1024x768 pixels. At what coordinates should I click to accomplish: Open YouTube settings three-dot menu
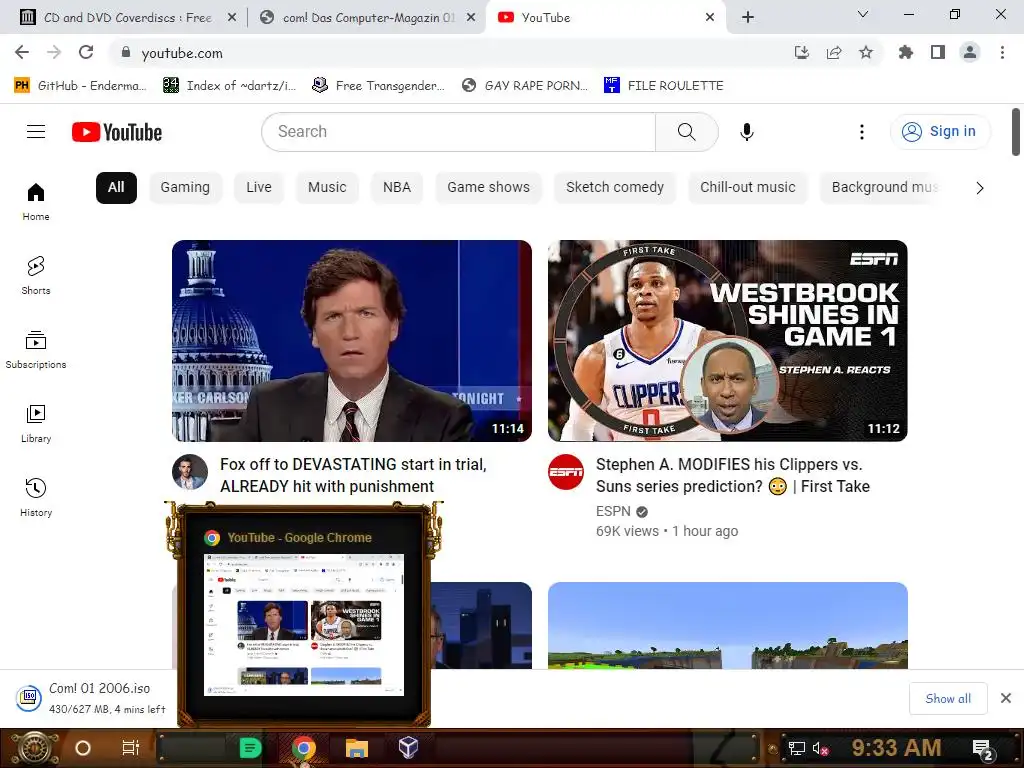point(861,132)
